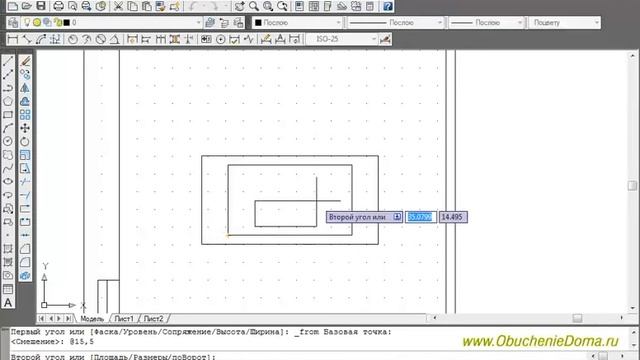Select the Linear dimension tool

click(13, 39)
